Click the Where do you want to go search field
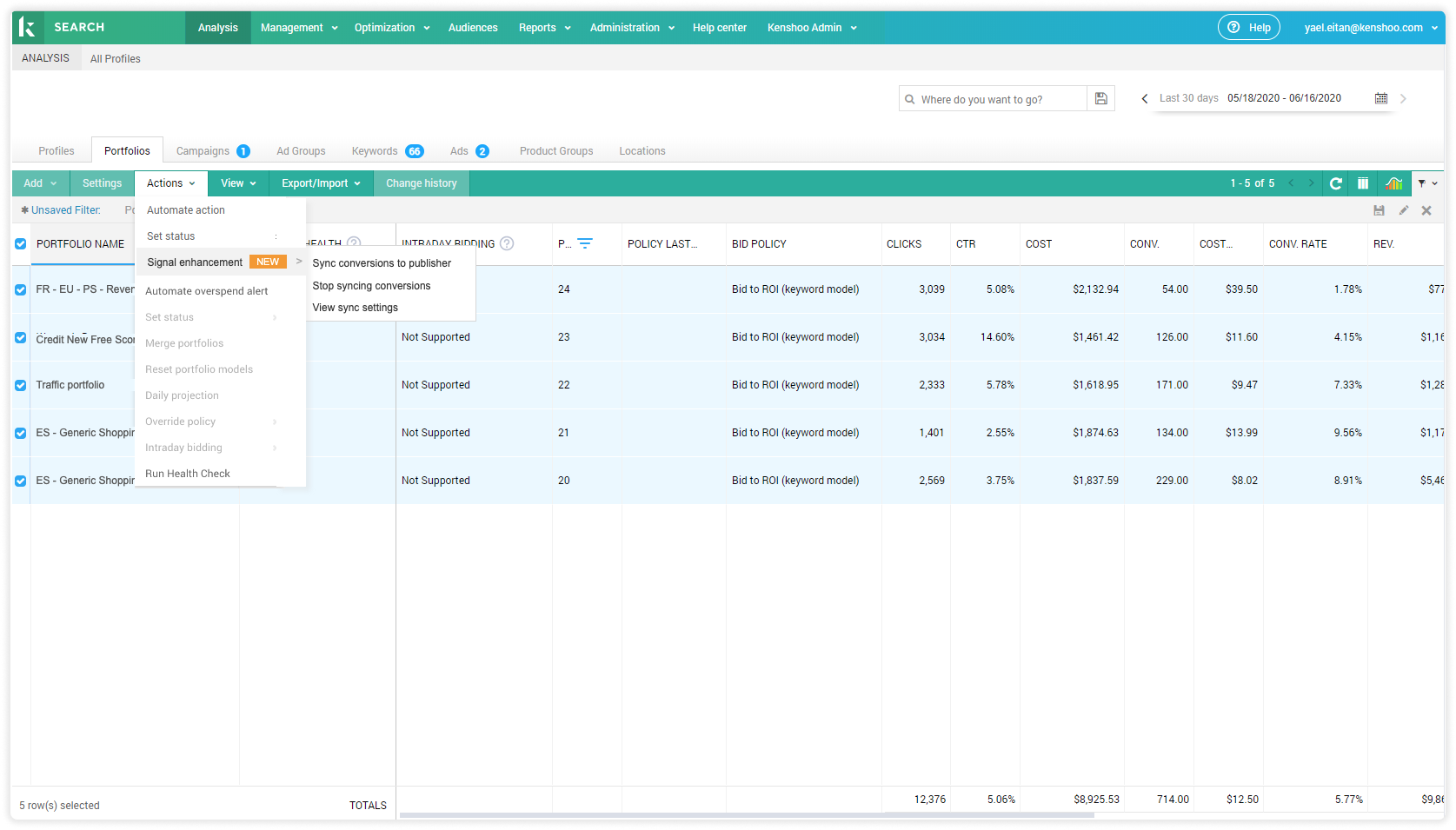 click(x=993, y=99)
